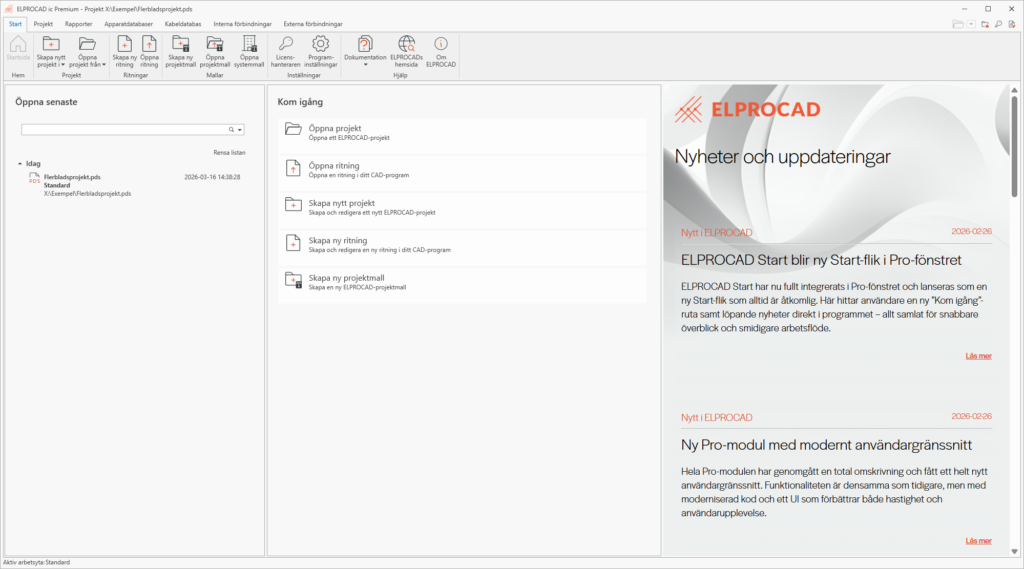Open the Kabeldatabas ribbon tab
The height and width of the screenshot is (569, 1024).
(x=183, y=24)
